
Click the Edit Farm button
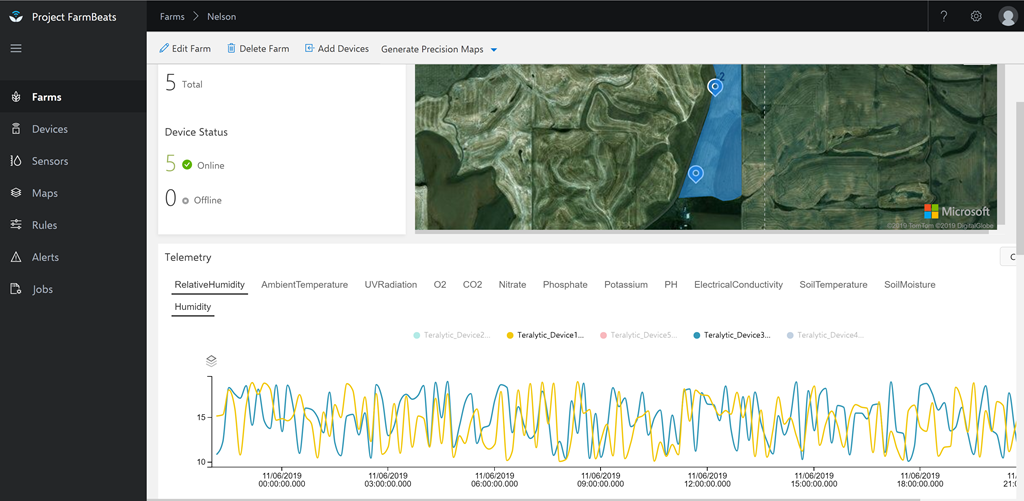(x=185, y=48)
